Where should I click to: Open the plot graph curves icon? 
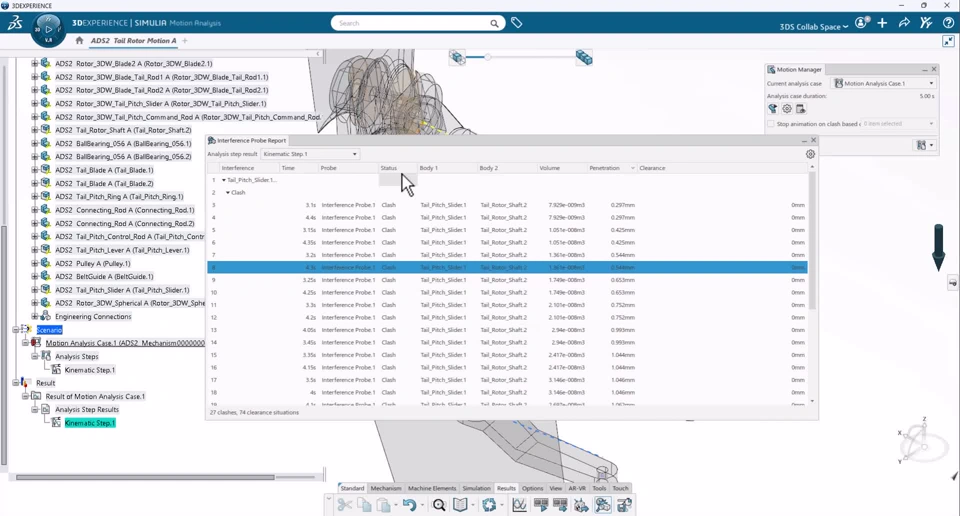520,505
